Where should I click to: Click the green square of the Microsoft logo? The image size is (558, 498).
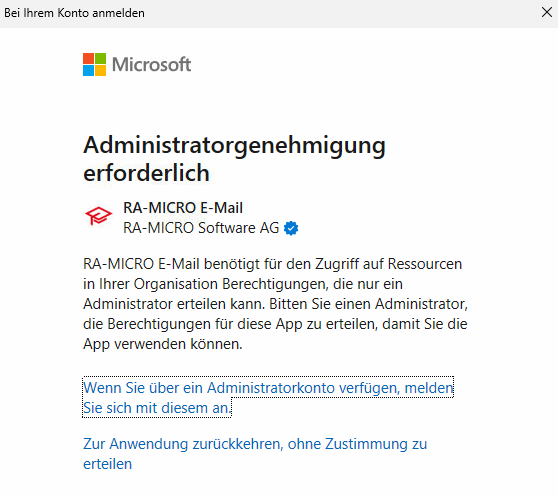click(100, 58)
